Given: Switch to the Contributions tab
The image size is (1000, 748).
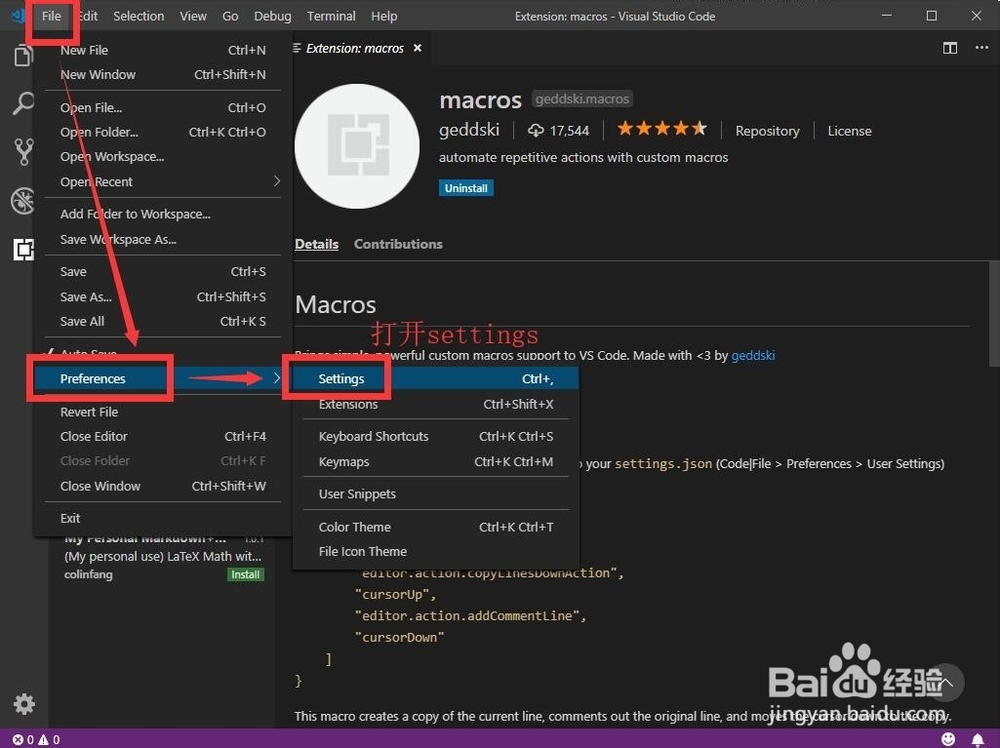Looking at the screenshot, I should [x=398, y=244].
